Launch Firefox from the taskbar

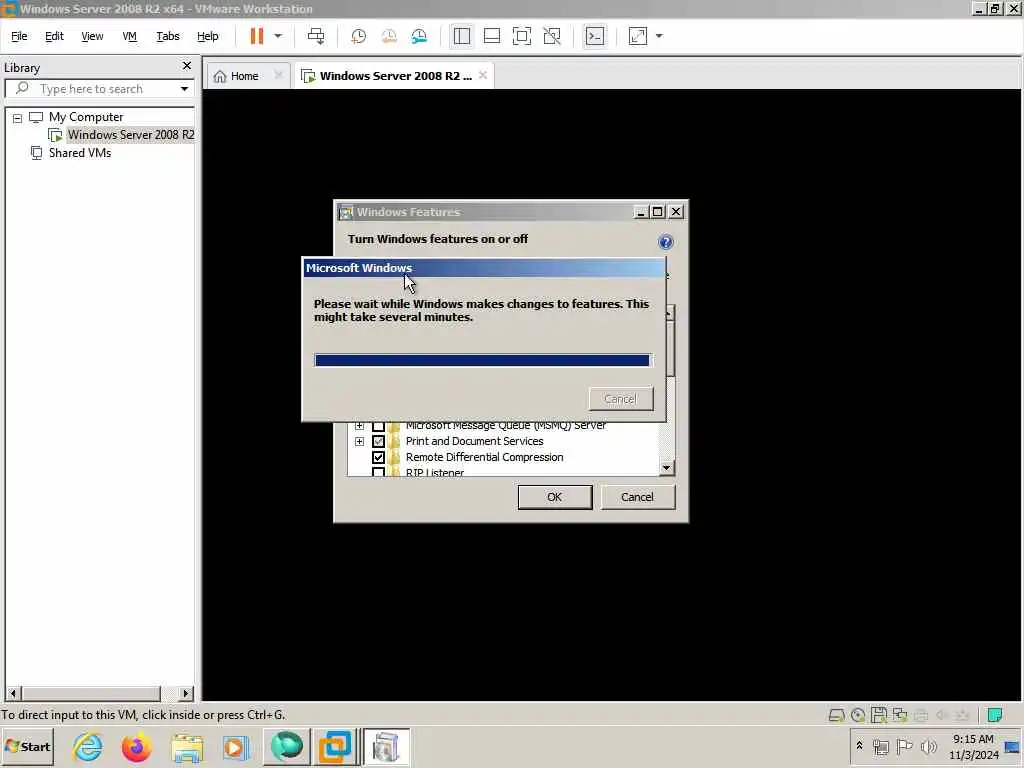coord(136,747)
